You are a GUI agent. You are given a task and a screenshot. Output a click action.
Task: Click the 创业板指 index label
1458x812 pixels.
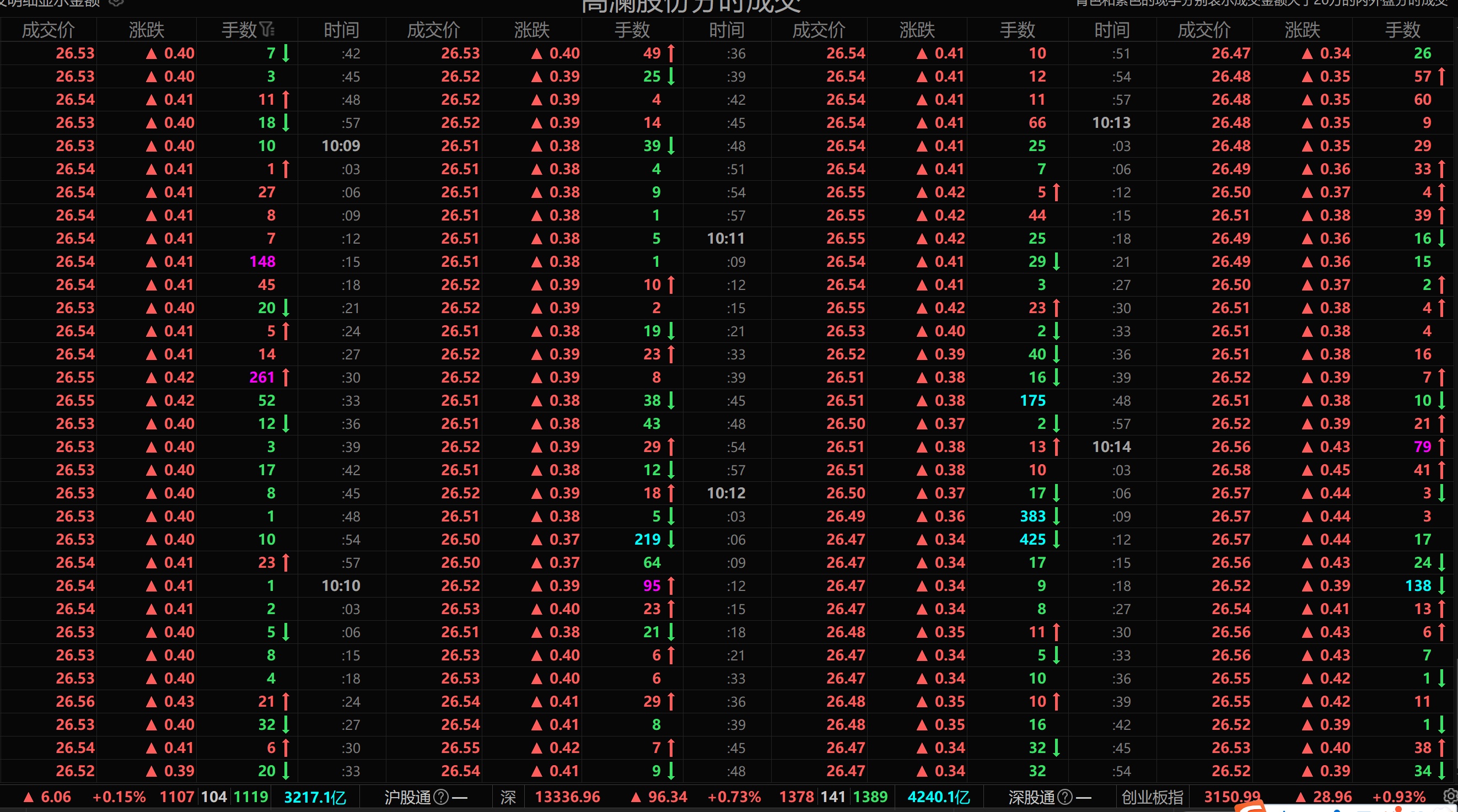(1153, 797)
